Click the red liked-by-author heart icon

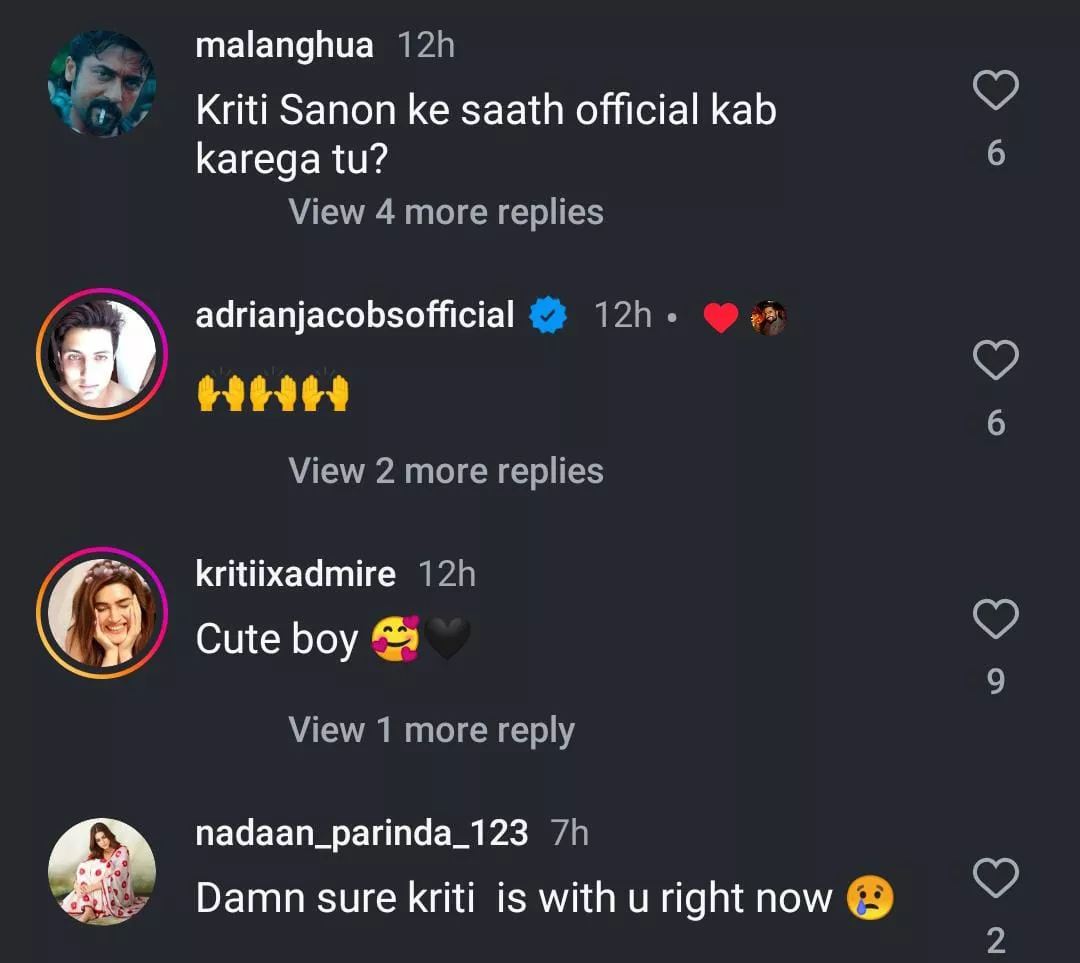(720, 318)
